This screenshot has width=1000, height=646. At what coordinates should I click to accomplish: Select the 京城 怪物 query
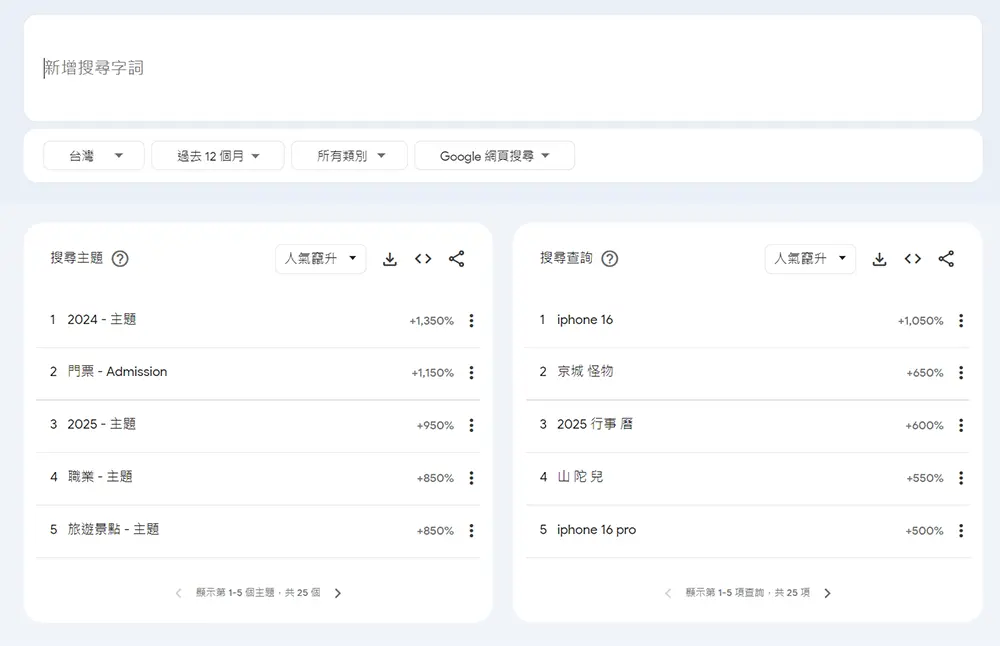585,371
